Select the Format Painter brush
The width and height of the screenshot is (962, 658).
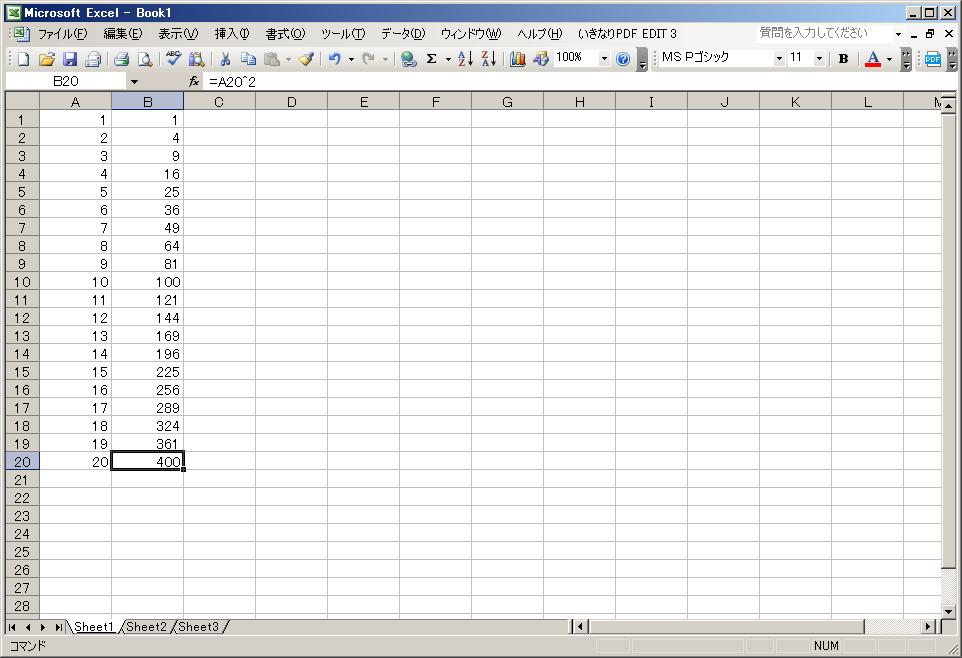pos(306,59)
